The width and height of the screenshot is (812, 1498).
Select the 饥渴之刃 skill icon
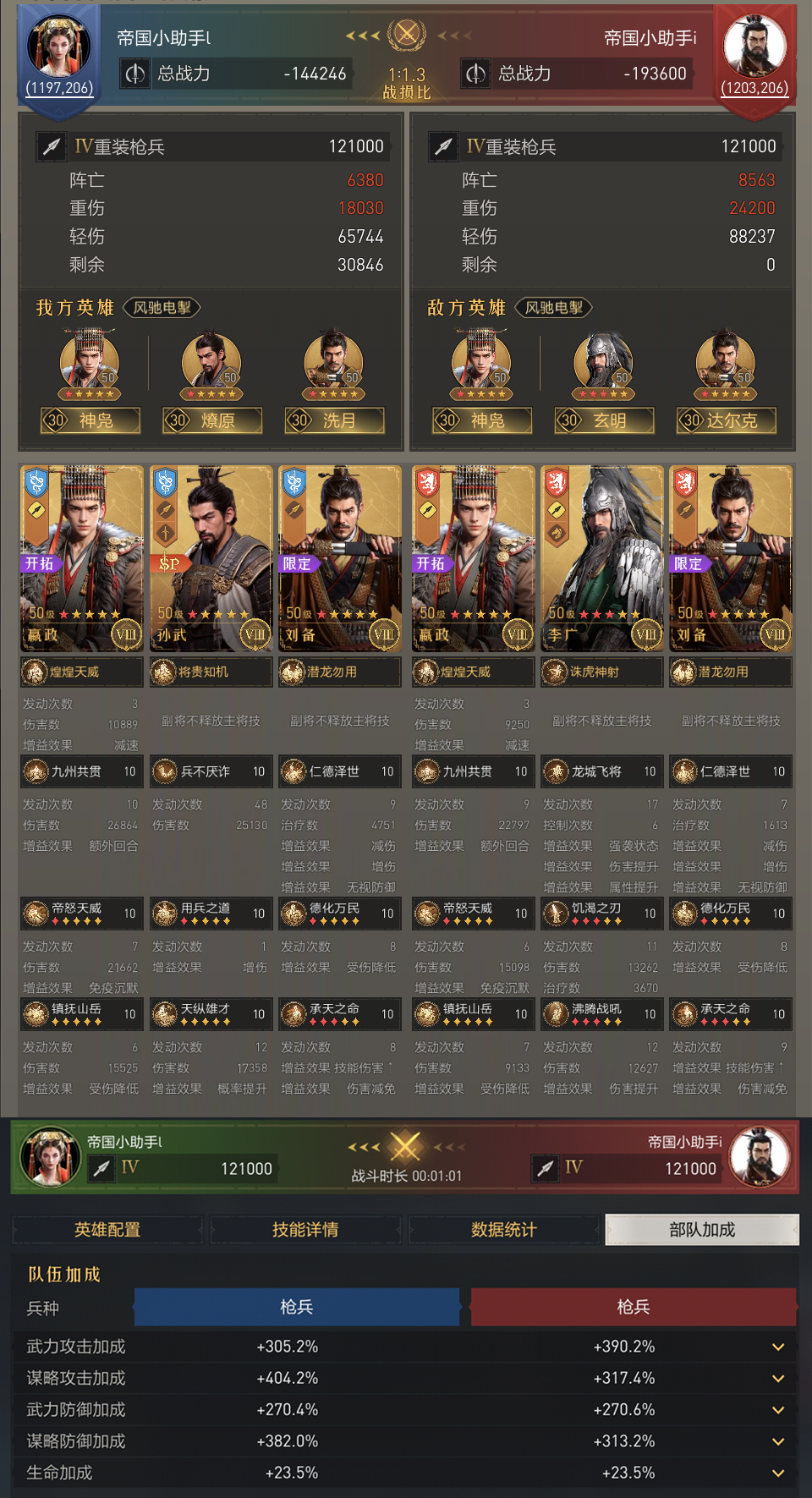pyautogui.click(x=555, y=914)
